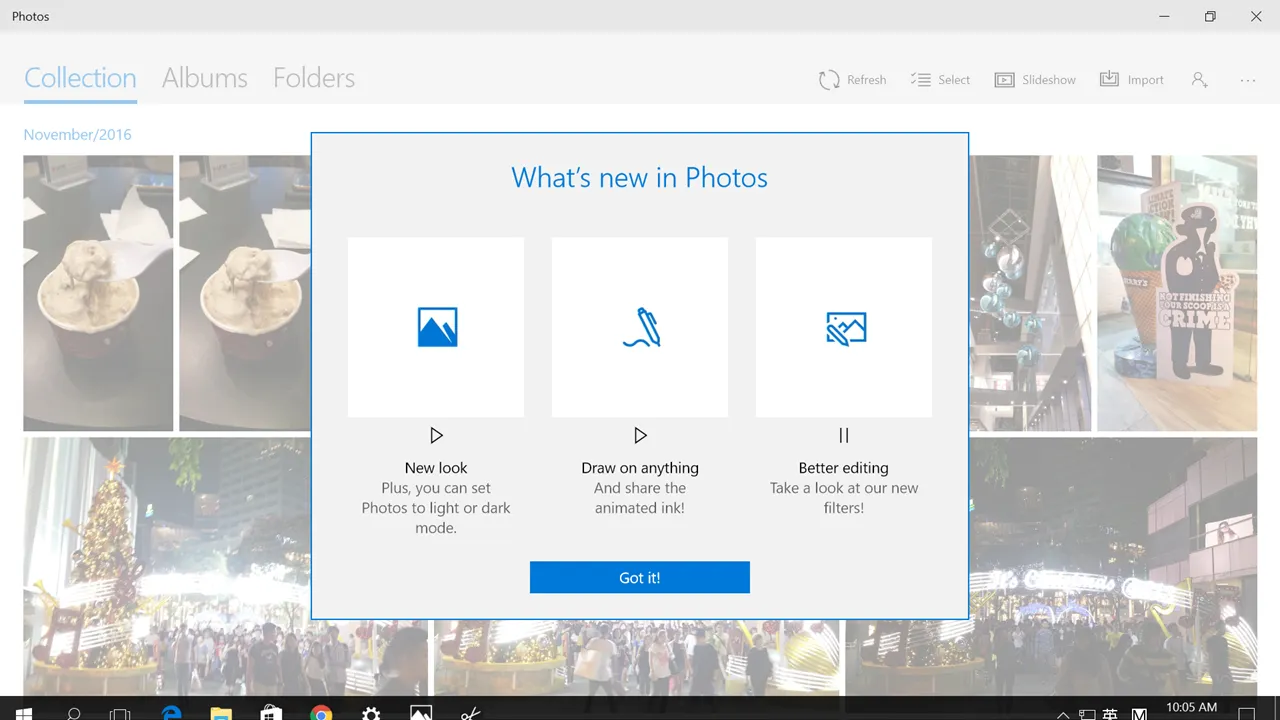Image resolution: width=1280 pixels, height=720 pixels.
Task: Pause the Better editing preview
Action: [844, 436]
